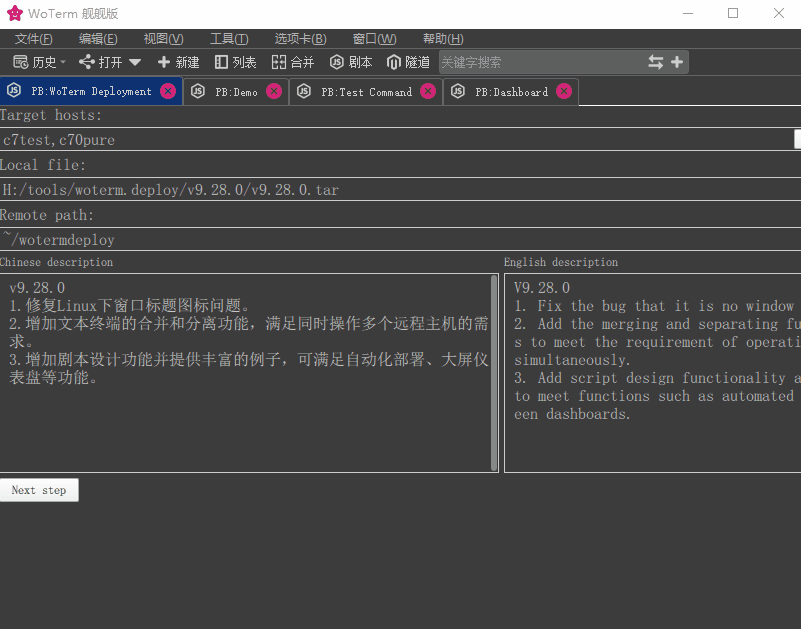
Task: Expand the 打开 open dropdown arrow
Action: tap(135, 61)
